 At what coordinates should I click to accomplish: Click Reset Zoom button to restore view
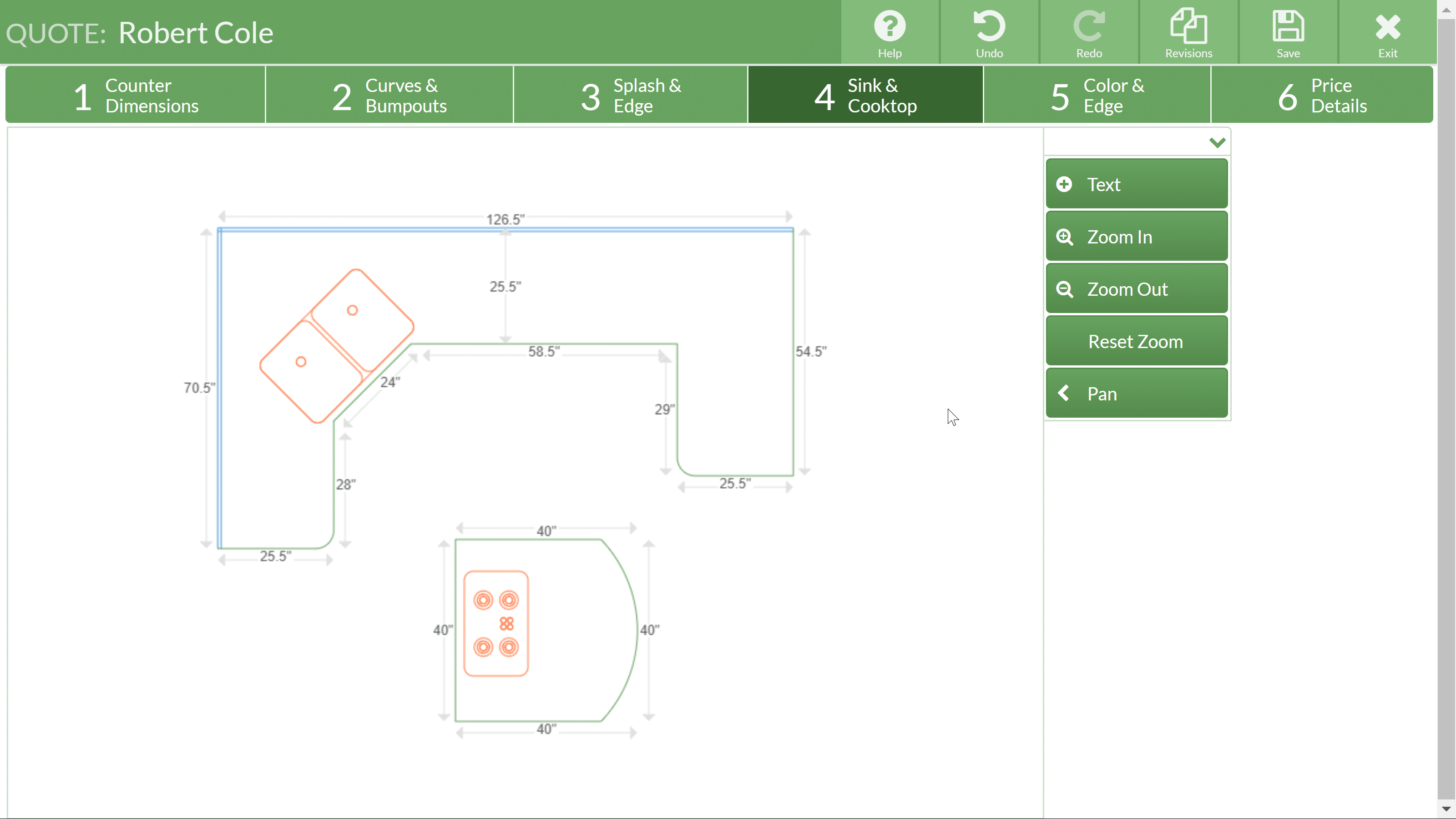click(x=1136, y=341)
